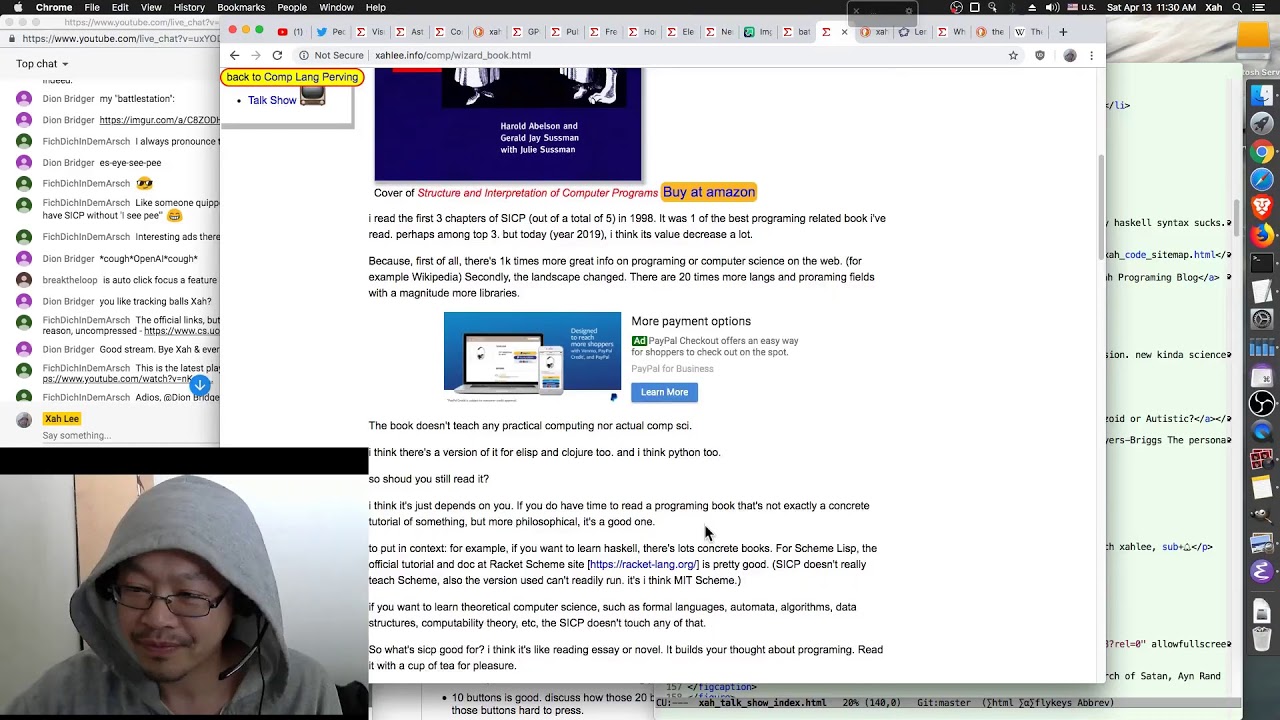Click back to Comp Lang Perving button
The height and width of the screenshot is (720, 1280).
click(x=292, y=77)
